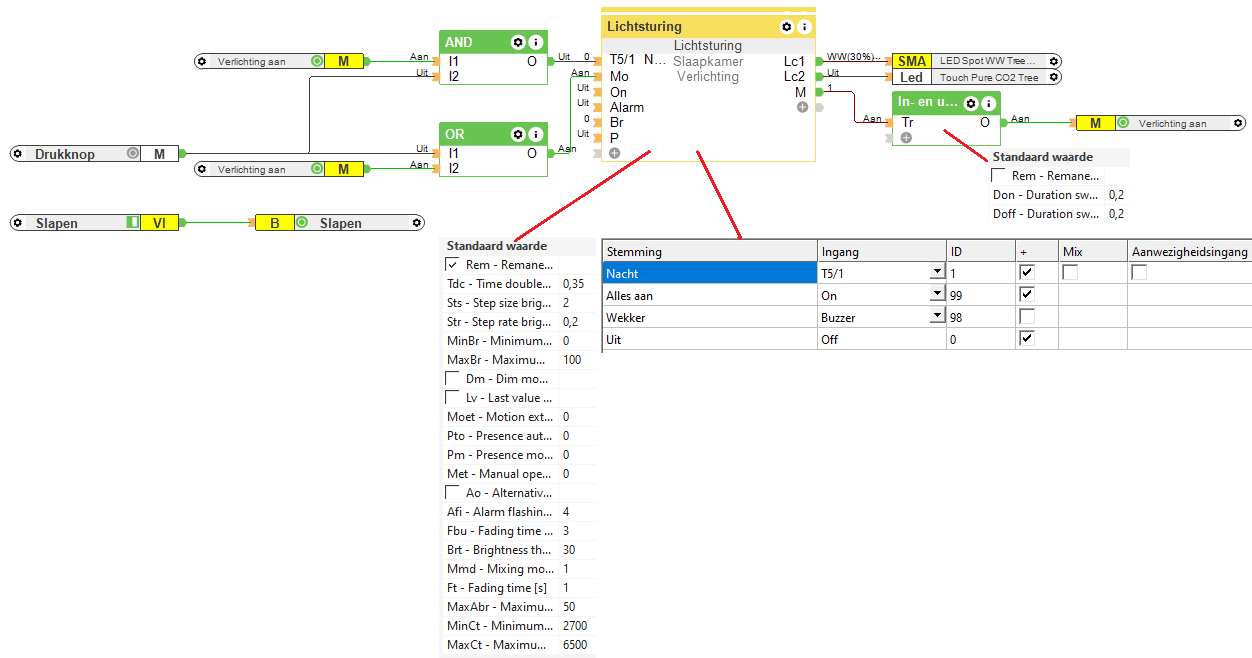The height and width of the screenshot is (658, 1252).
Task: Open gear of LED Spot WW Tree
Action: [1054, 61]
